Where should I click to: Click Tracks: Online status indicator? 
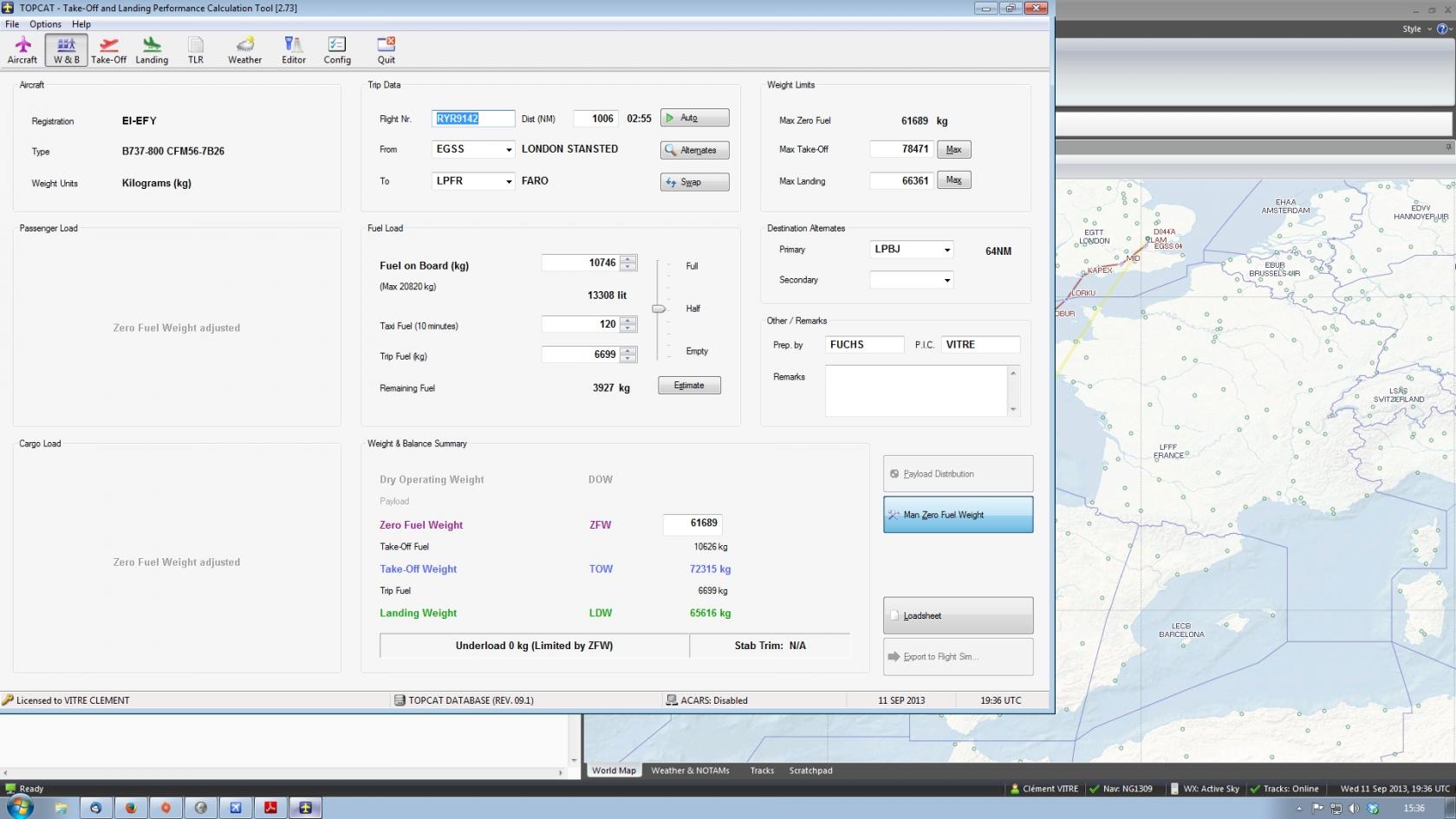pos(1284,789)
